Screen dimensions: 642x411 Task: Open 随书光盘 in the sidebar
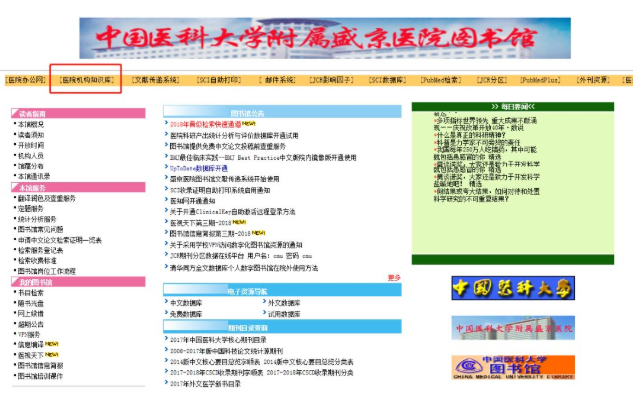[x=31, y=303]
